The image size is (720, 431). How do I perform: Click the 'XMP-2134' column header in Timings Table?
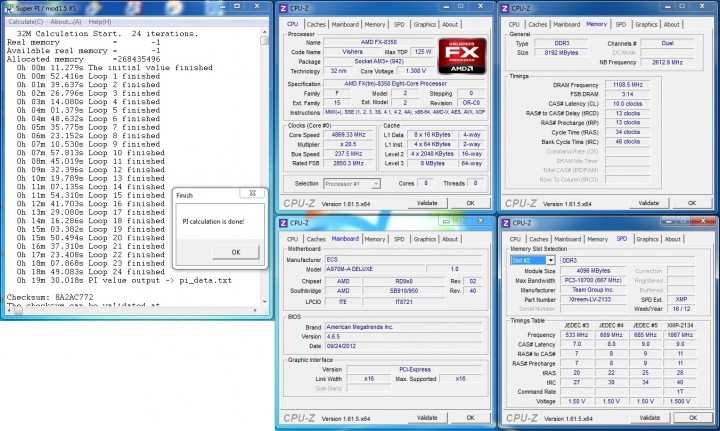(x=680, y=325)
